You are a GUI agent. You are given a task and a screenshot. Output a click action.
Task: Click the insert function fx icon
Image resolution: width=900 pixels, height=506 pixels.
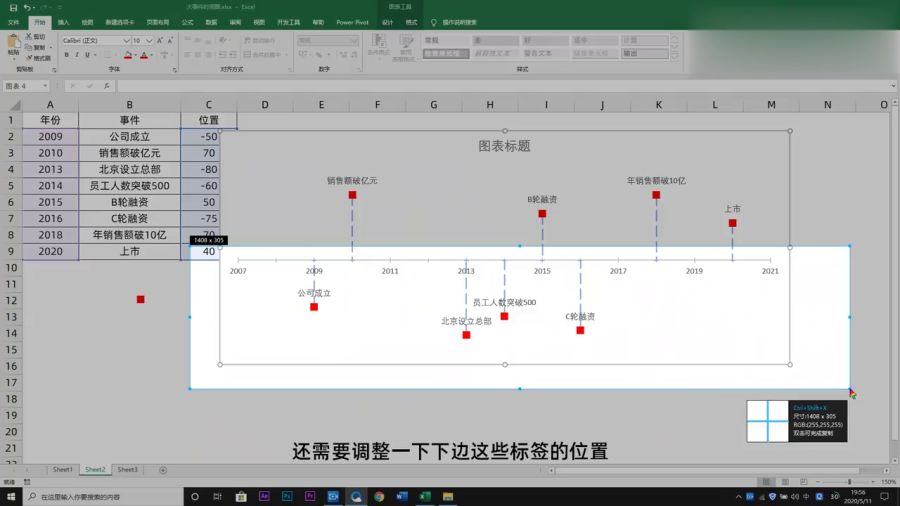click(108, 86)
